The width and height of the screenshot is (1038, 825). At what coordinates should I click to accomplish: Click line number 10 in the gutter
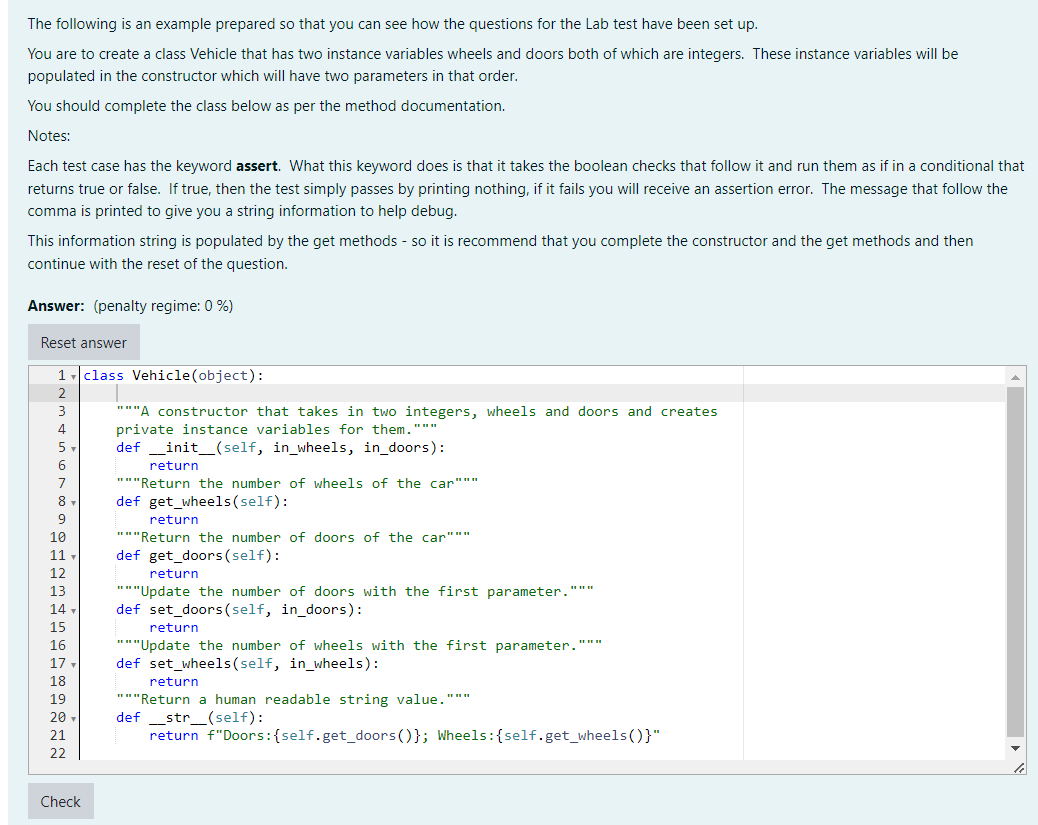pos(58,537)
